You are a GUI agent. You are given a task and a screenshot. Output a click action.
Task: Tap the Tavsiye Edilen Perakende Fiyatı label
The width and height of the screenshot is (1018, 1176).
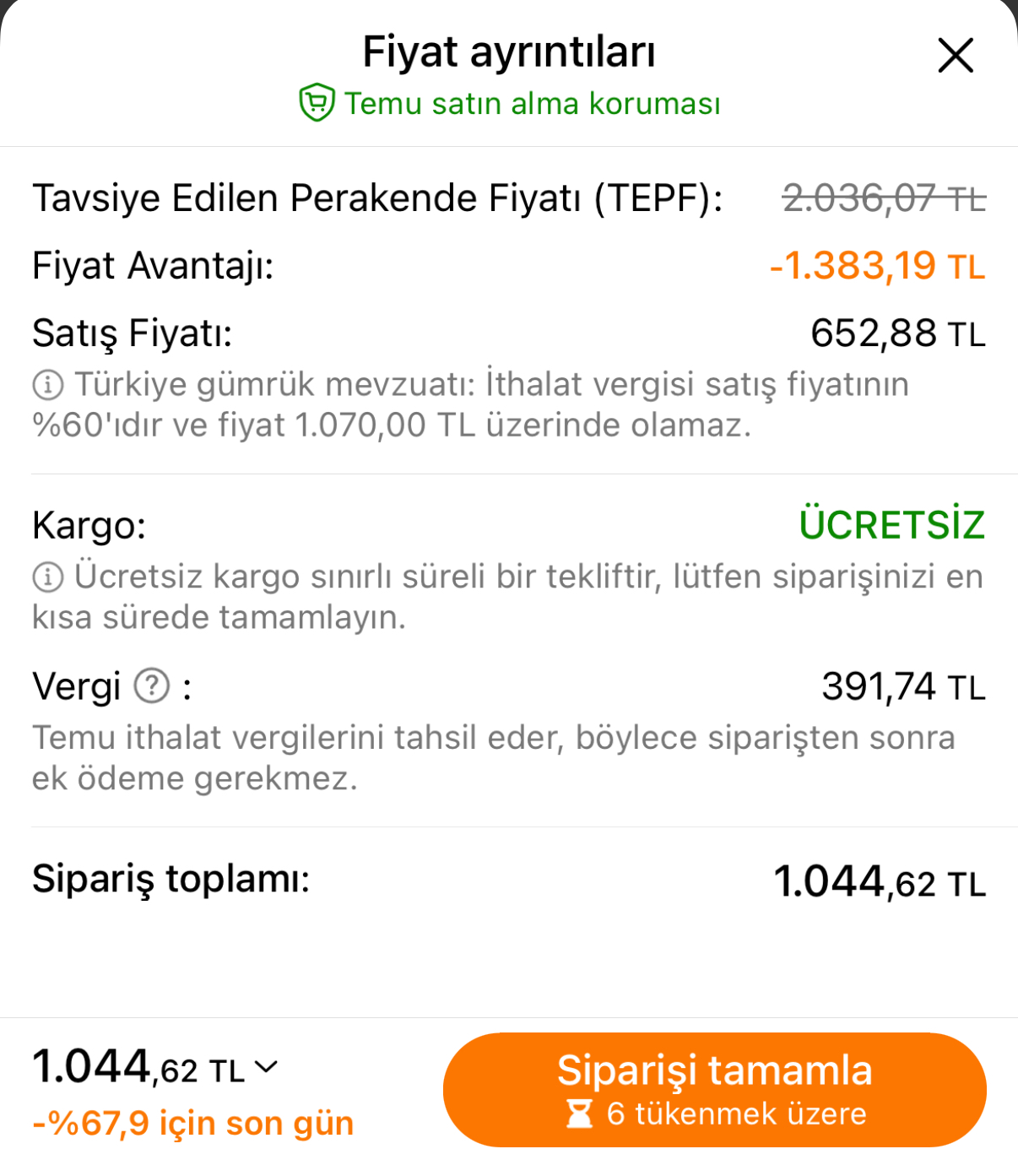pos(377,199)
